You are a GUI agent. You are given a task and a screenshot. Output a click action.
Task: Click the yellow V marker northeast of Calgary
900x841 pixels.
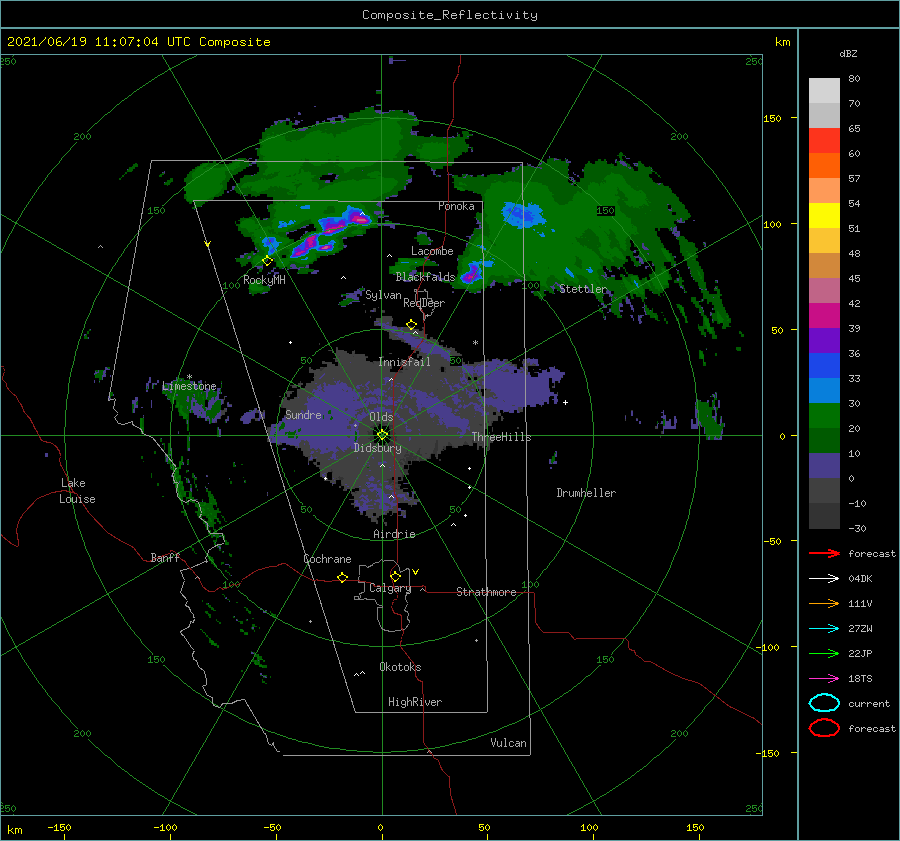point(416,572)
